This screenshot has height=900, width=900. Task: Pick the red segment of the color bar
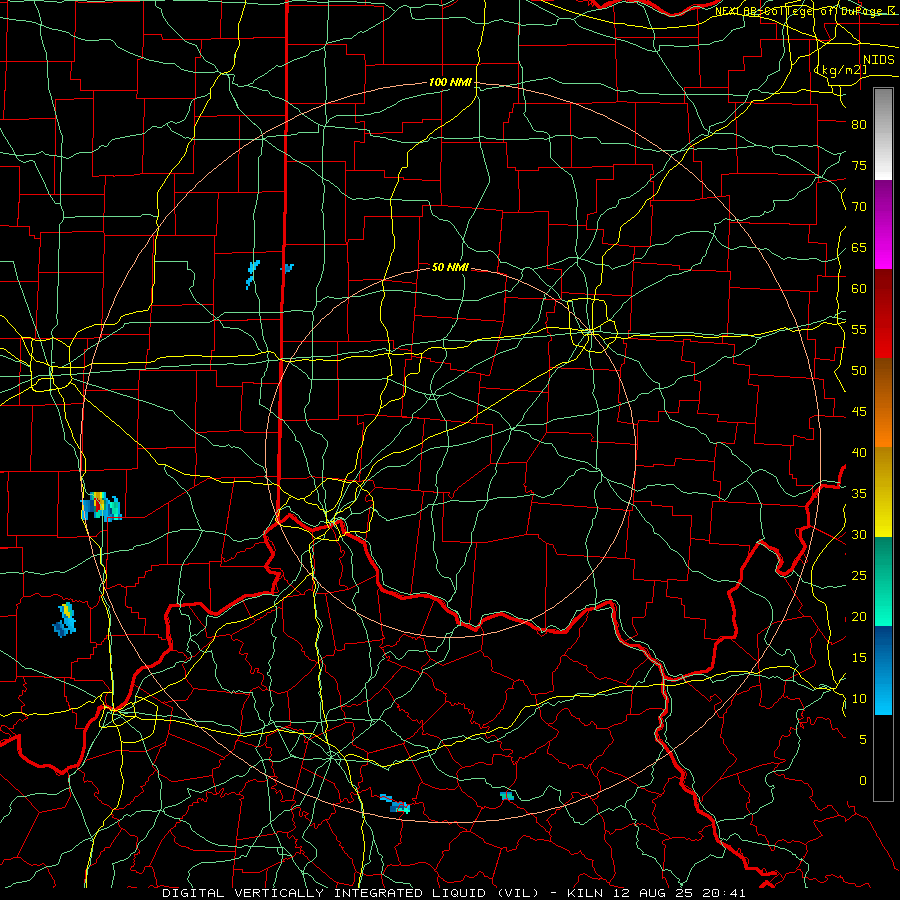(883, 314)
